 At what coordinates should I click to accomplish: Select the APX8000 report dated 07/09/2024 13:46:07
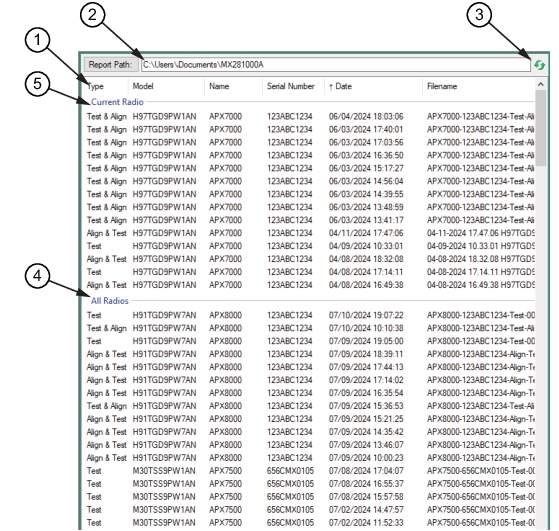click(310, 445)
